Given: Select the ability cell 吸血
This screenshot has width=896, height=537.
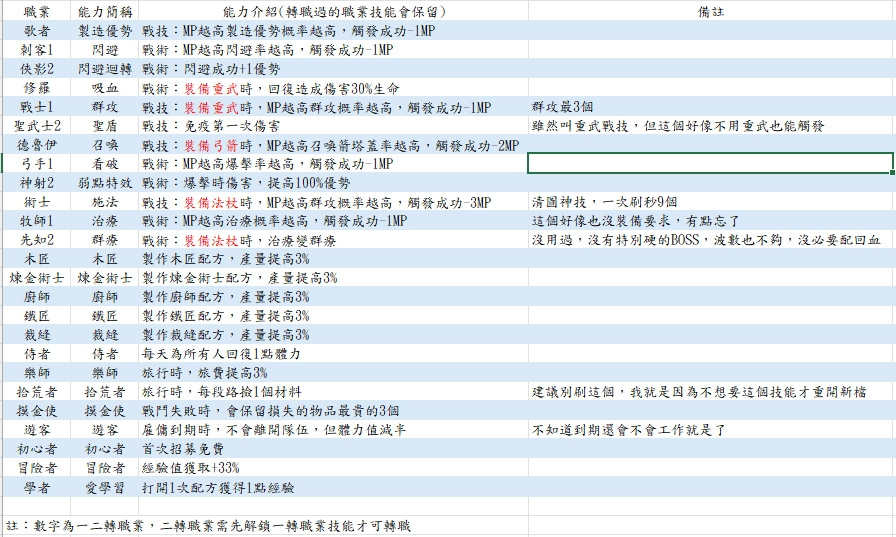Looking at the screenshot, I should coord(105,87).
